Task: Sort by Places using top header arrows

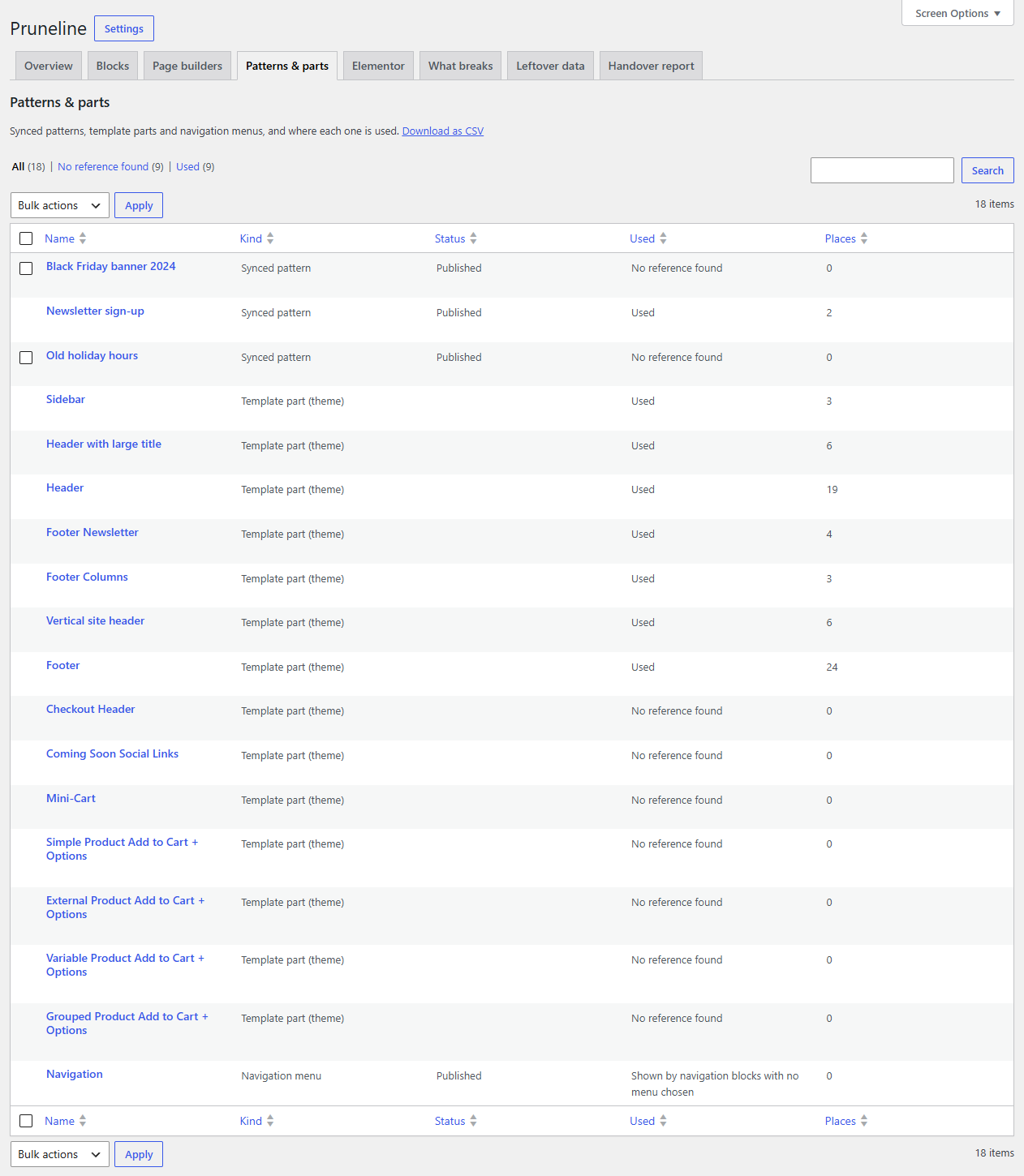Action: click(x=864, y=238)
